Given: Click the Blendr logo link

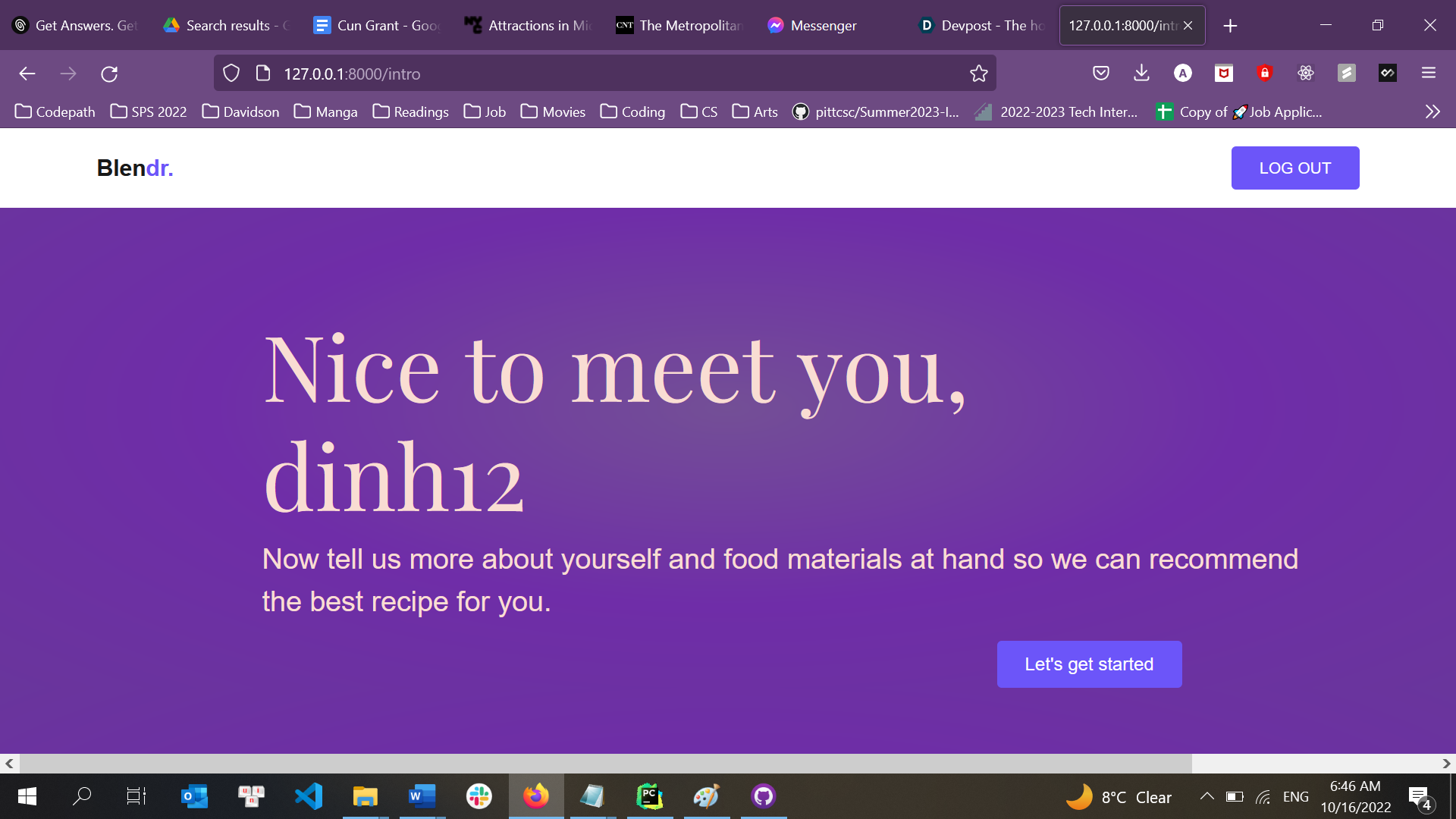Looking at the screenshot, I should pos(135,168).
